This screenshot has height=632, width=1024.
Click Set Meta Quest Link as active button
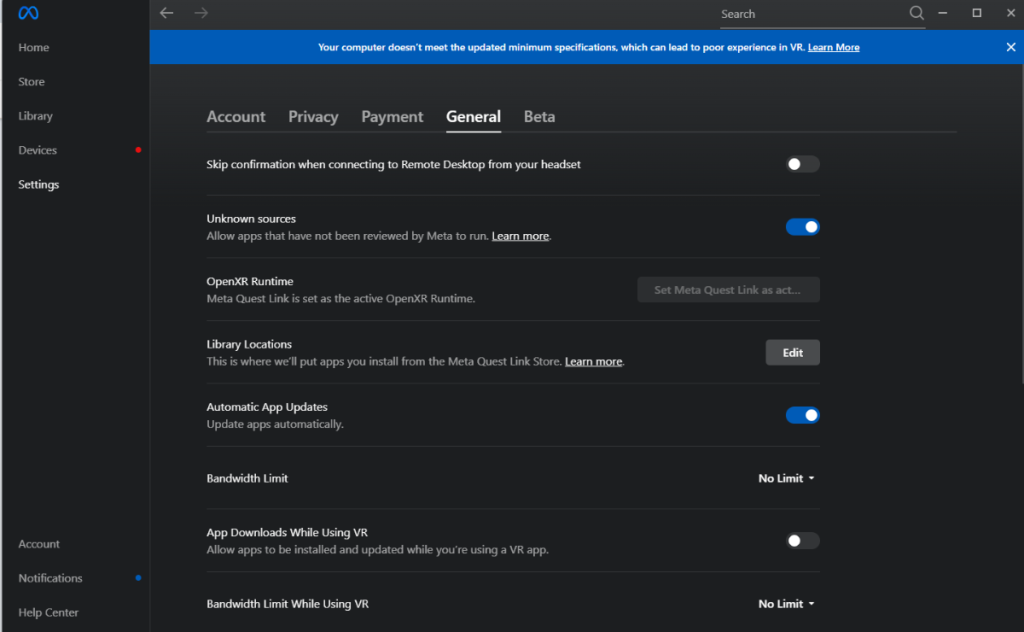[728, 290]
